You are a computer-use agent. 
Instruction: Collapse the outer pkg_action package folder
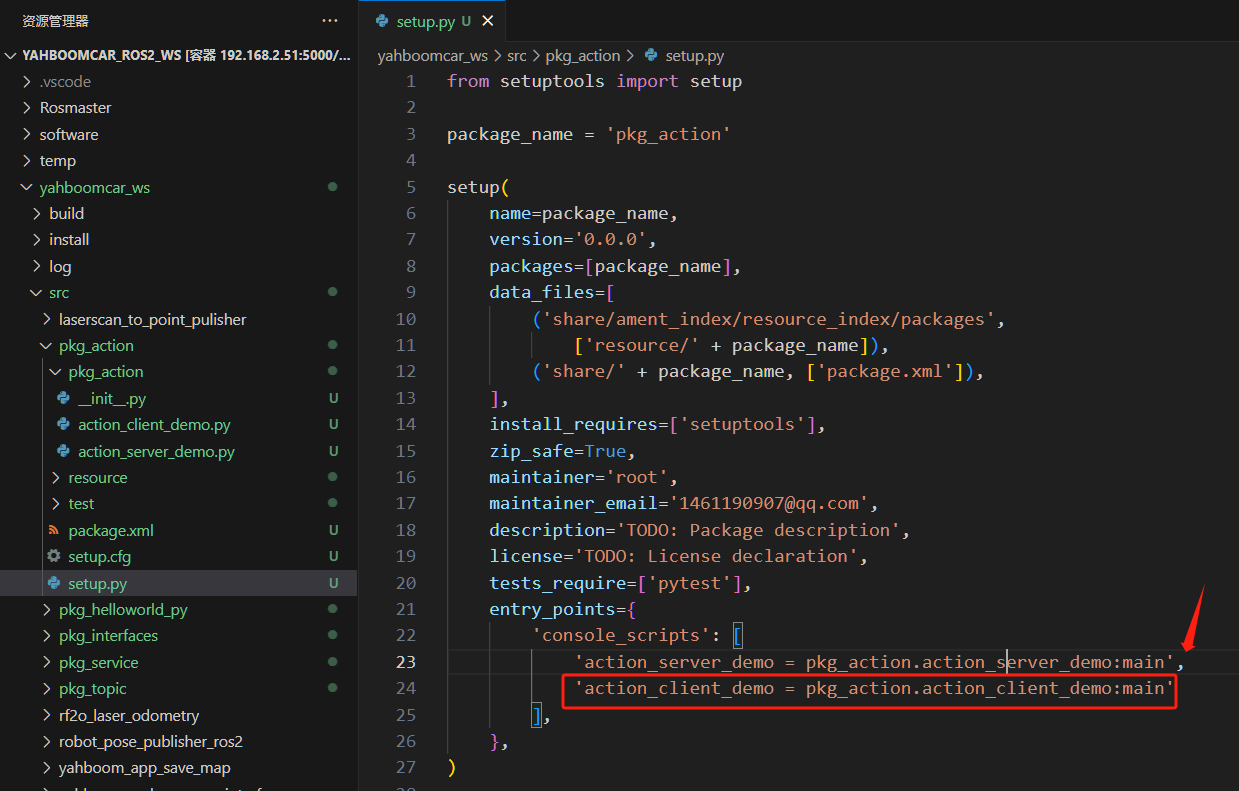pyautogui.click(x=178, y=346)
